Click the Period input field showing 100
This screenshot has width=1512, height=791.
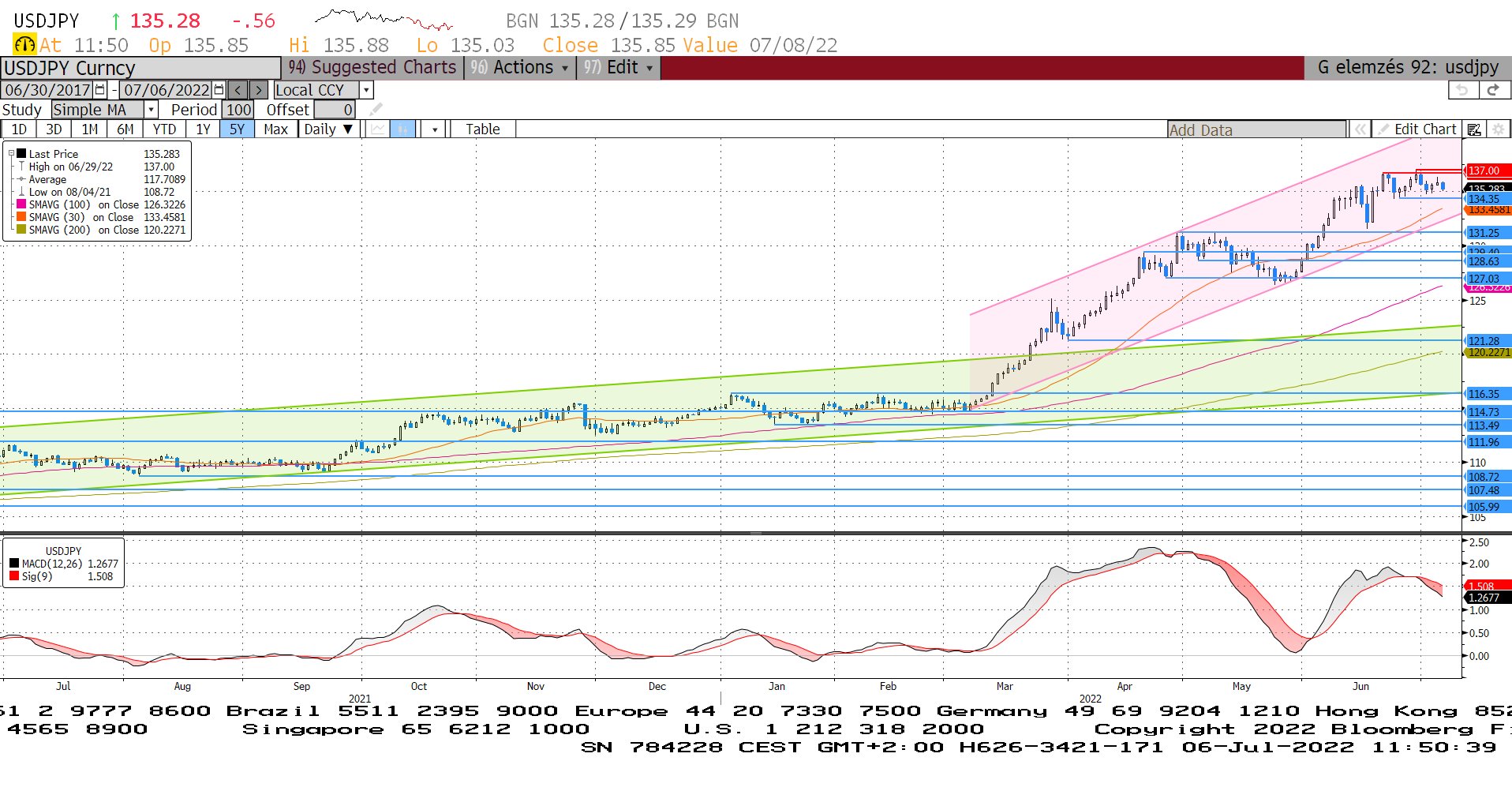tap(238, 110)
